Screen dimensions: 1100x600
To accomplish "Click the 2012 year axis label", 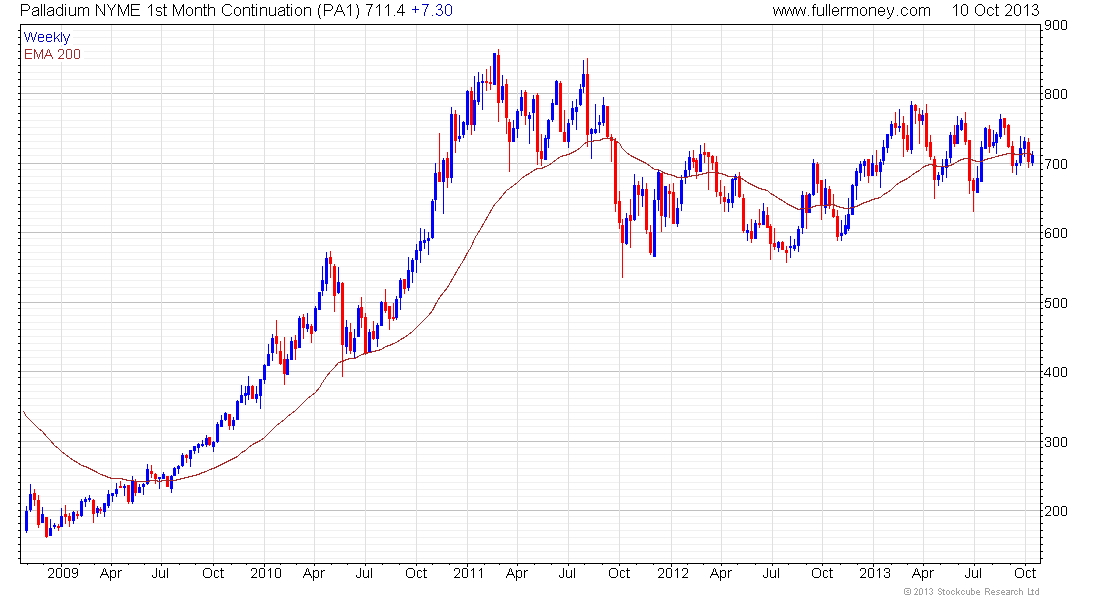I will coord(672,573).
